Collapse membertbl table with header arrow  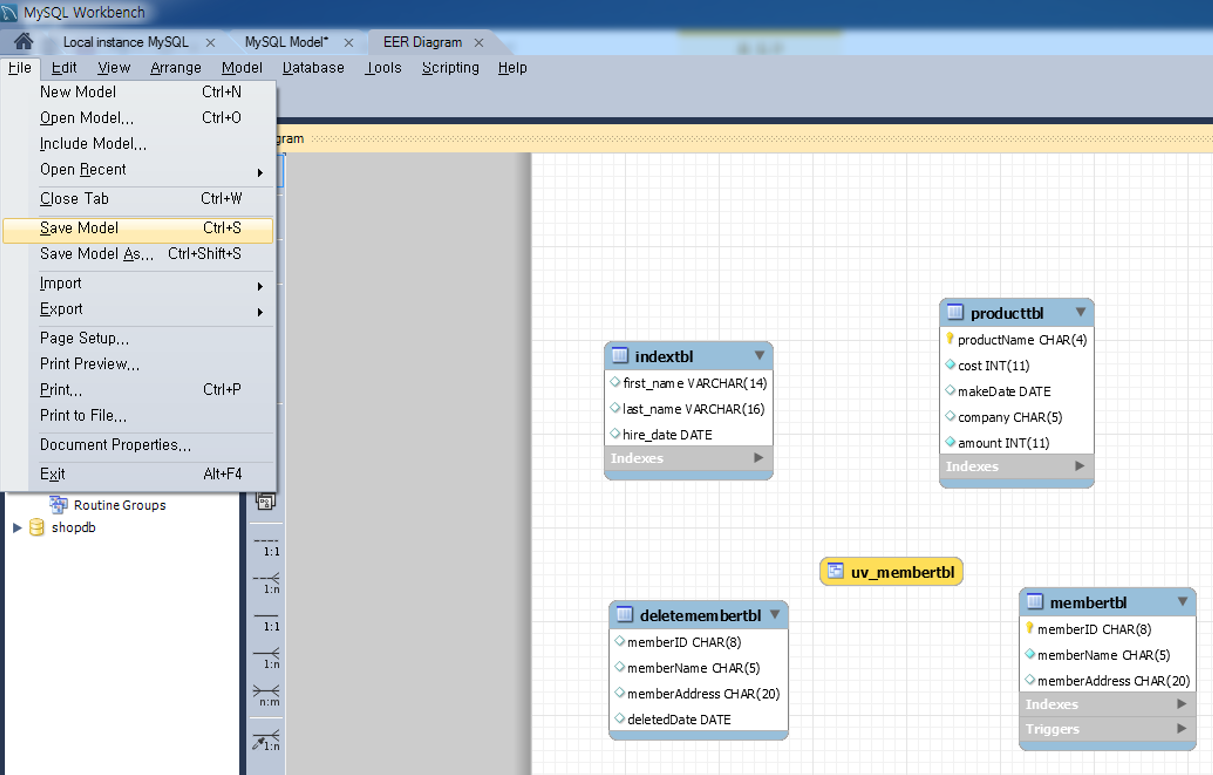click(1182, 601)
